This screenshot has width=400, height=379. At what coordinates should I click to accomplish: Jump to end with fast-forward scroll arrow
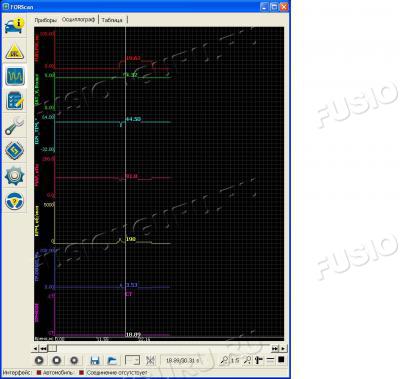pos(275,348)
